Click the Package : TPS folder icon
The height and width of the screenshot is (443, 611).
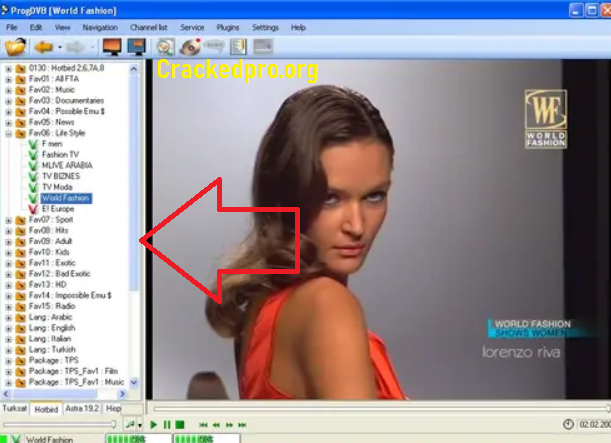tap(20, 361)
